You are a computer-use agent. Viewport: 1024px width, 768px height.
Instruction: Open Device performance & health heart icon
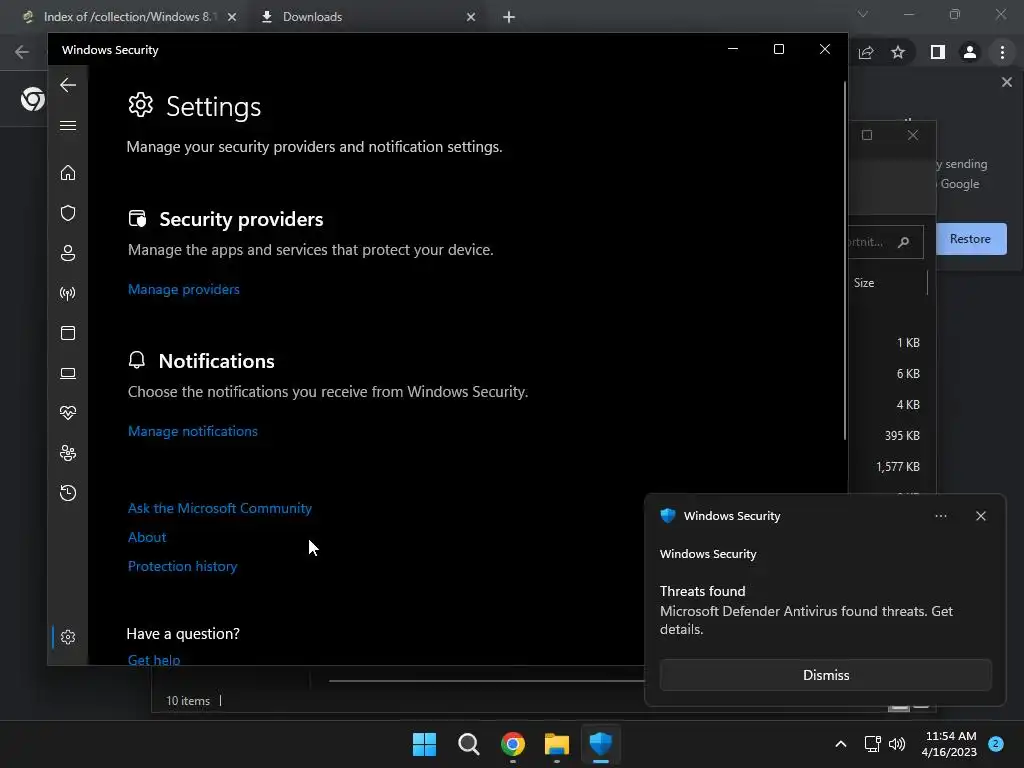(68, 413)
